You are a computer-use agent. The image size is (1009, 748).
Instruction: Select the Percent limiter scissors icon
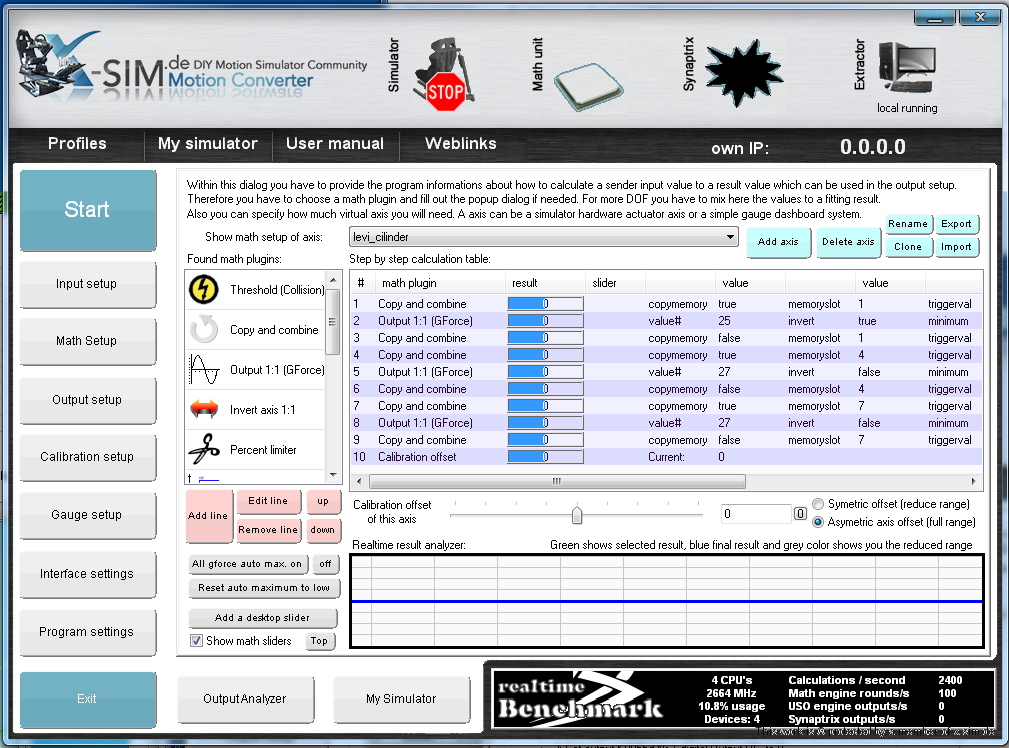(x=204, y=449)
